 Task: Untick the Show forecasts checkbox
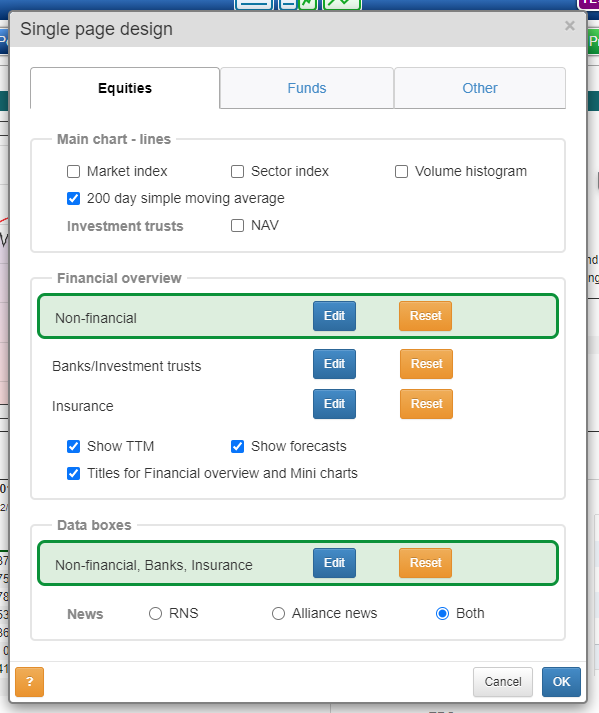[x=237, y=447]
